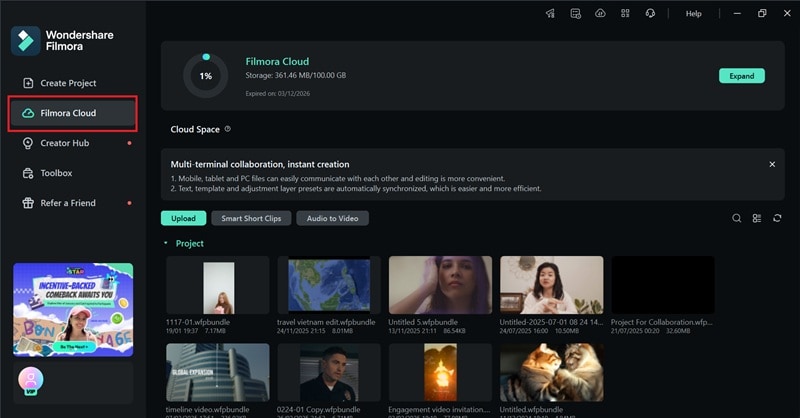Image resolution: width=800 pixels, height=418 pixels.
Task: Click the 'timeline video.wfpbundle' file name
Action: 208,409
